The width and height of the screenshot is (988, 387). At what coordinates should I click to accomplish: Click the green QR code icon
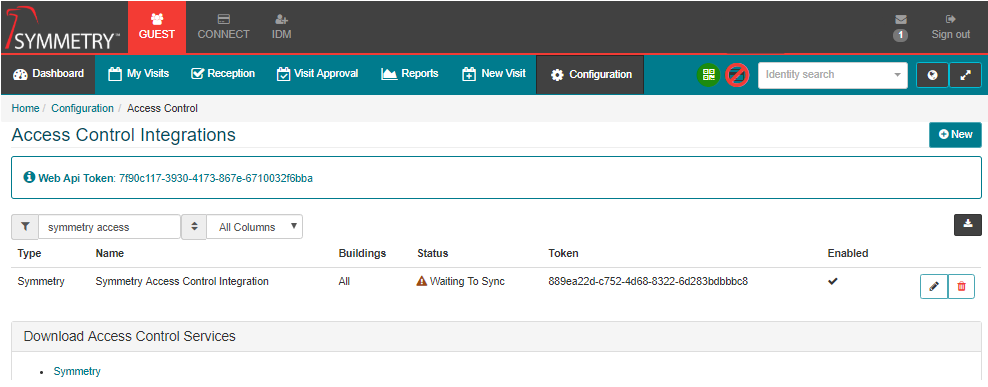709,75
